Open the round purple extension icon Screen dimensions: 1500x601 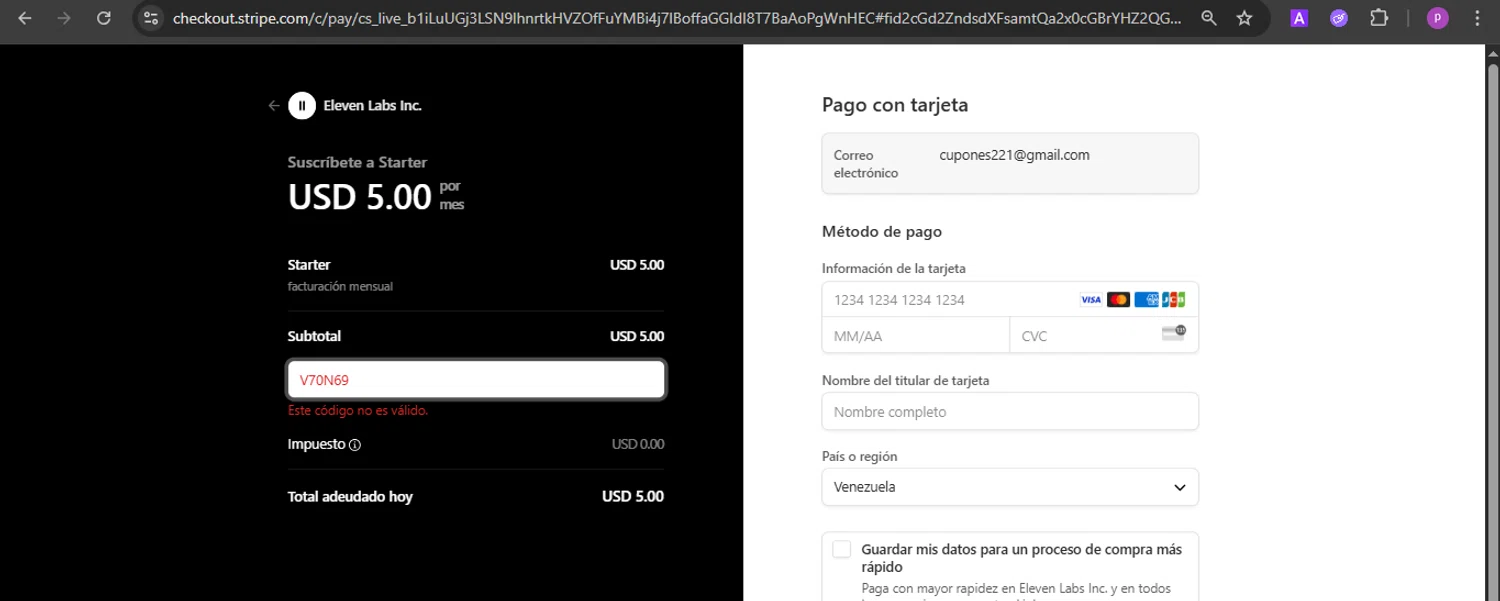pos(1339,18)
